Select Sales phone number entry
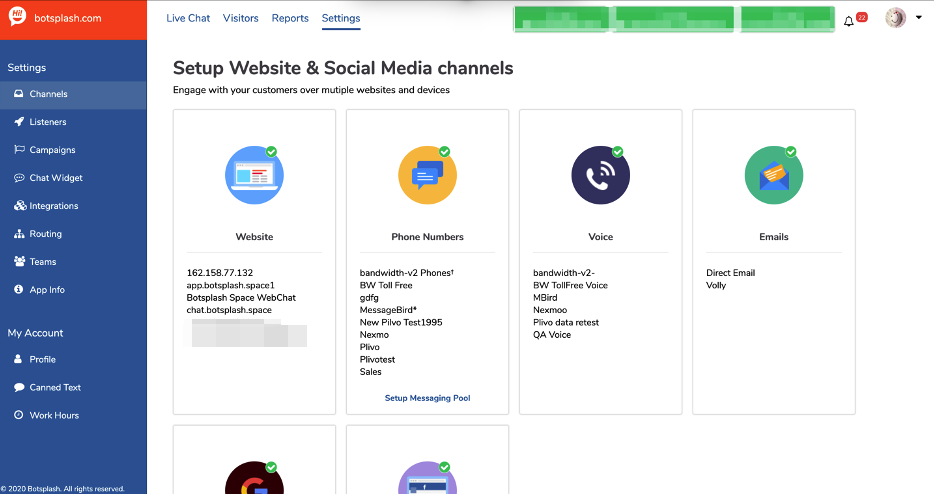The height and width of the screenshot is (494, 934). (371, 372)
